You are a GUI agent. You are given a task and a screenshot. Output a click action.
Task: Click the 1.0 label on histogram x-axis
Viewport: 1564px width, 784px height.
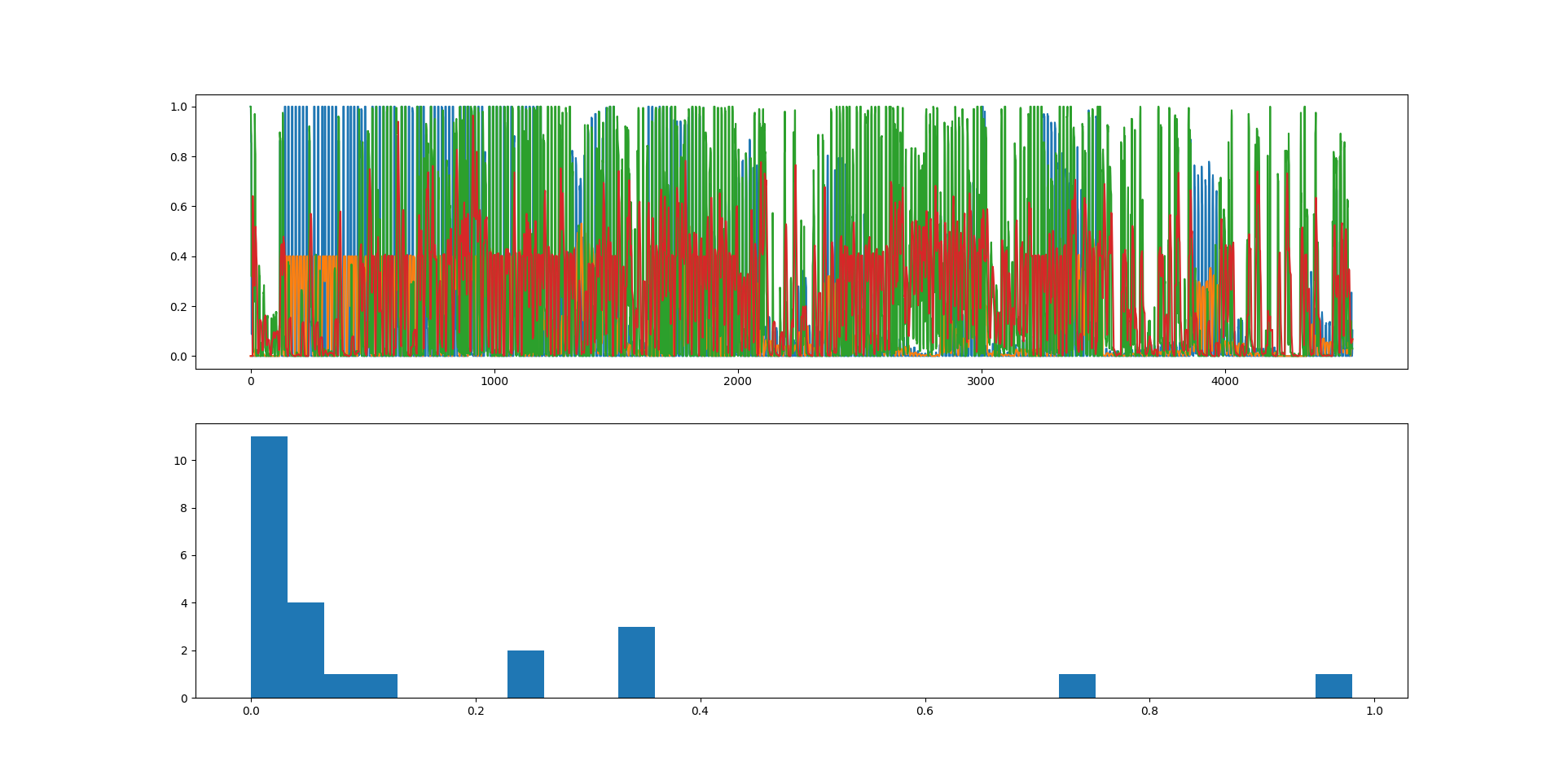tap(1374, 711)
